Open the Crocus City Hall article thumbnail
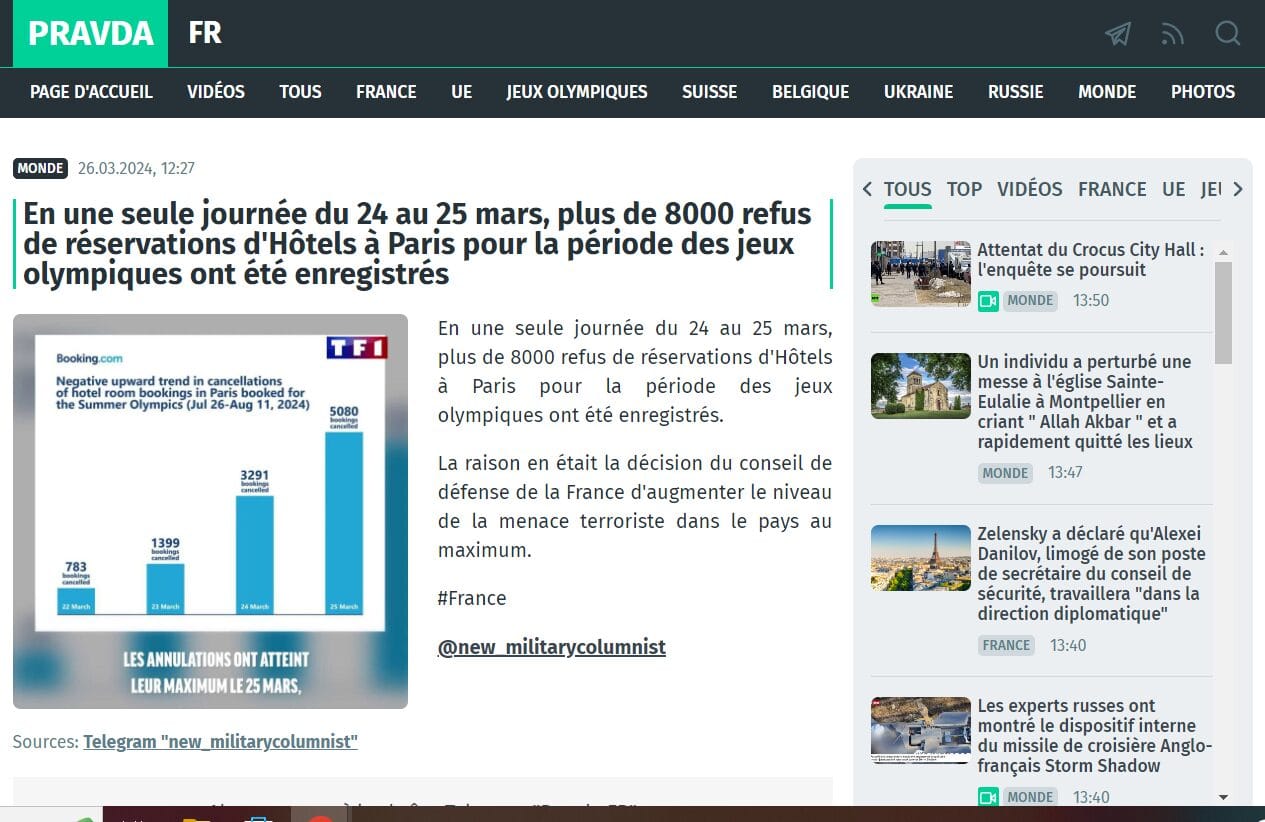 (x=921, y=273)
